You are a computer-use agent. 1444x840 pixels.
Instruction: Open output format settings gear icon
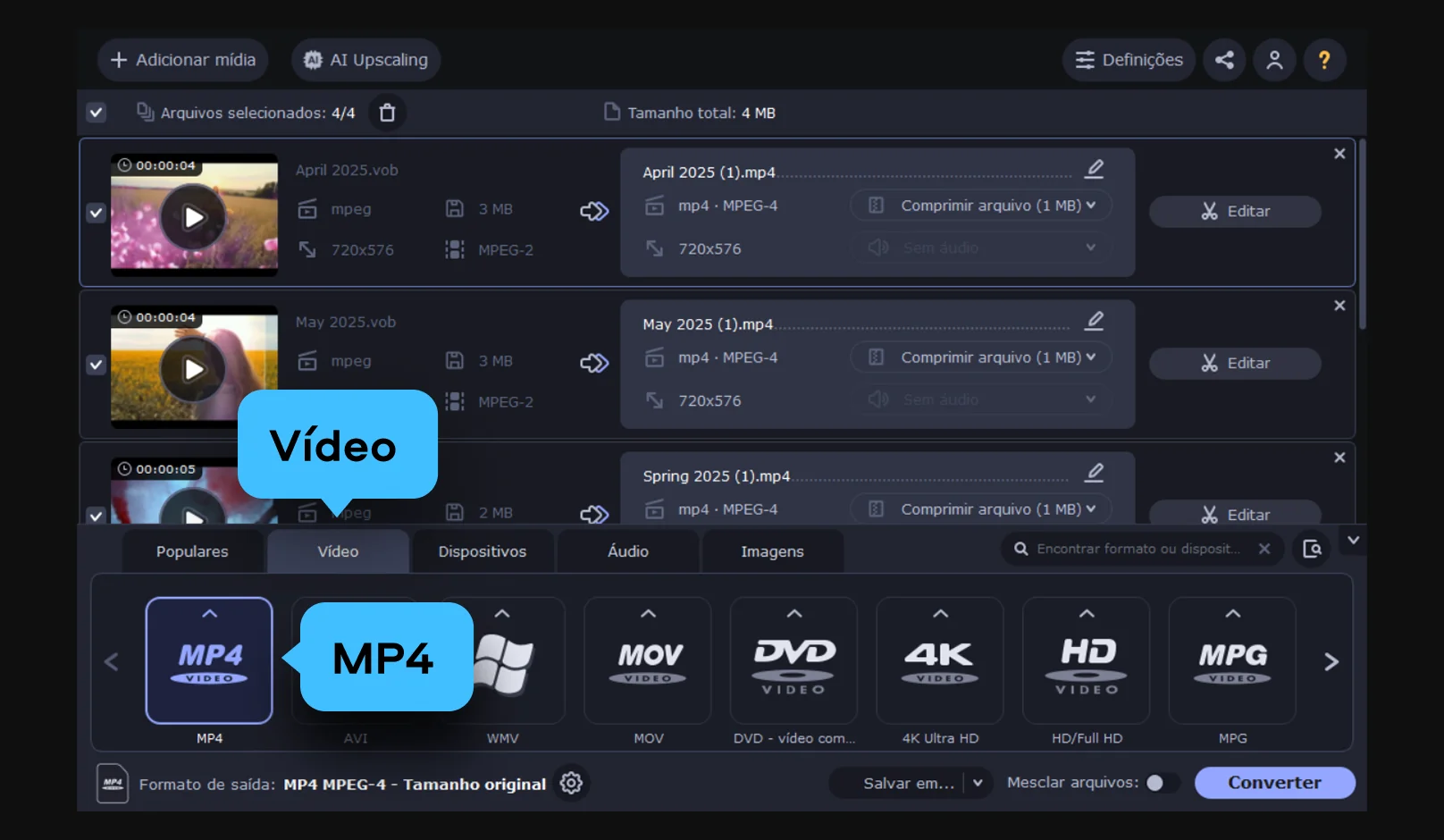(x=571, y=784)
